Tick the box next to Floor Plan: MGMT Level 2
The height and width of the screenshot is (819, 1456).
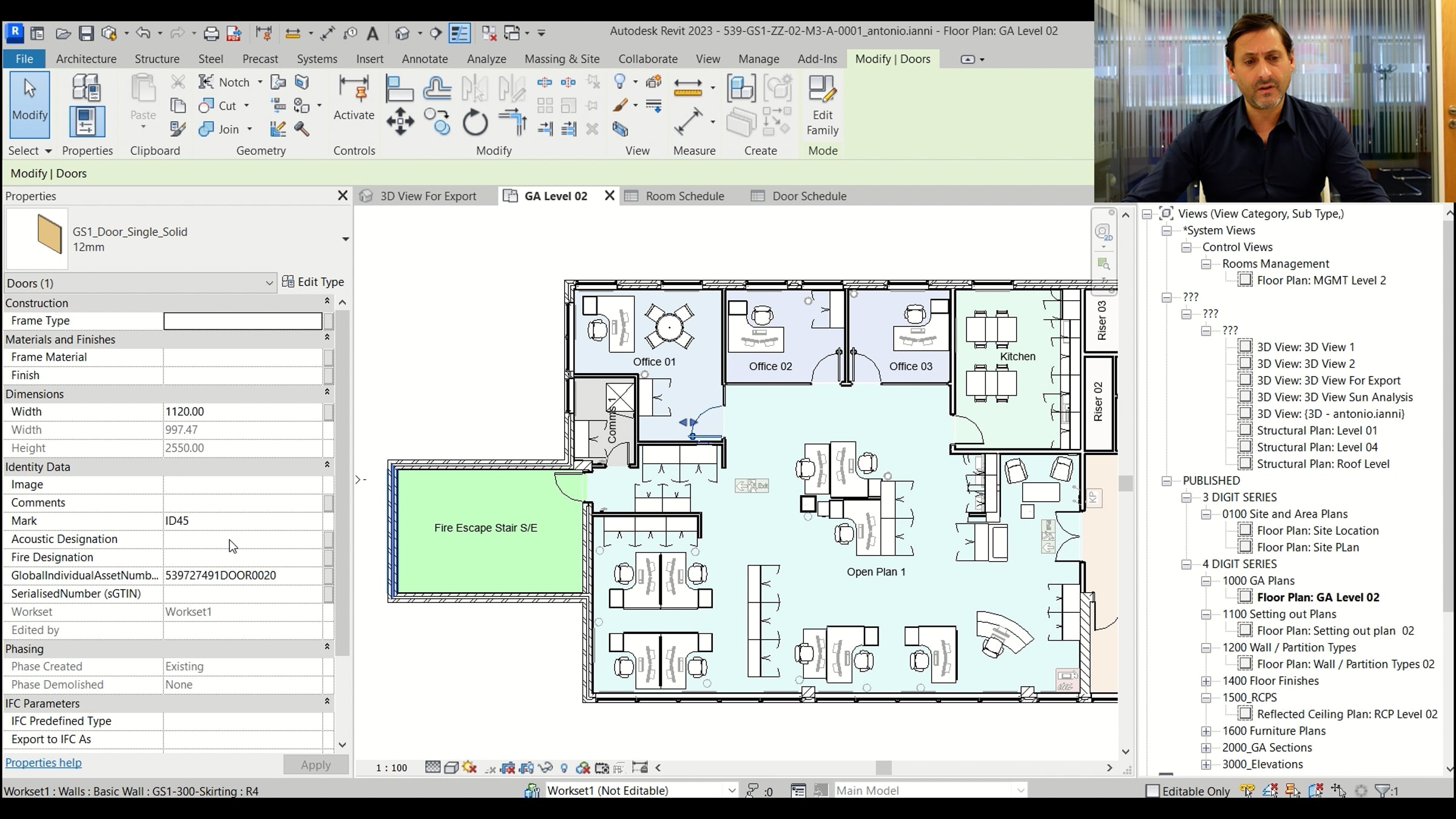click(1245, 280)
